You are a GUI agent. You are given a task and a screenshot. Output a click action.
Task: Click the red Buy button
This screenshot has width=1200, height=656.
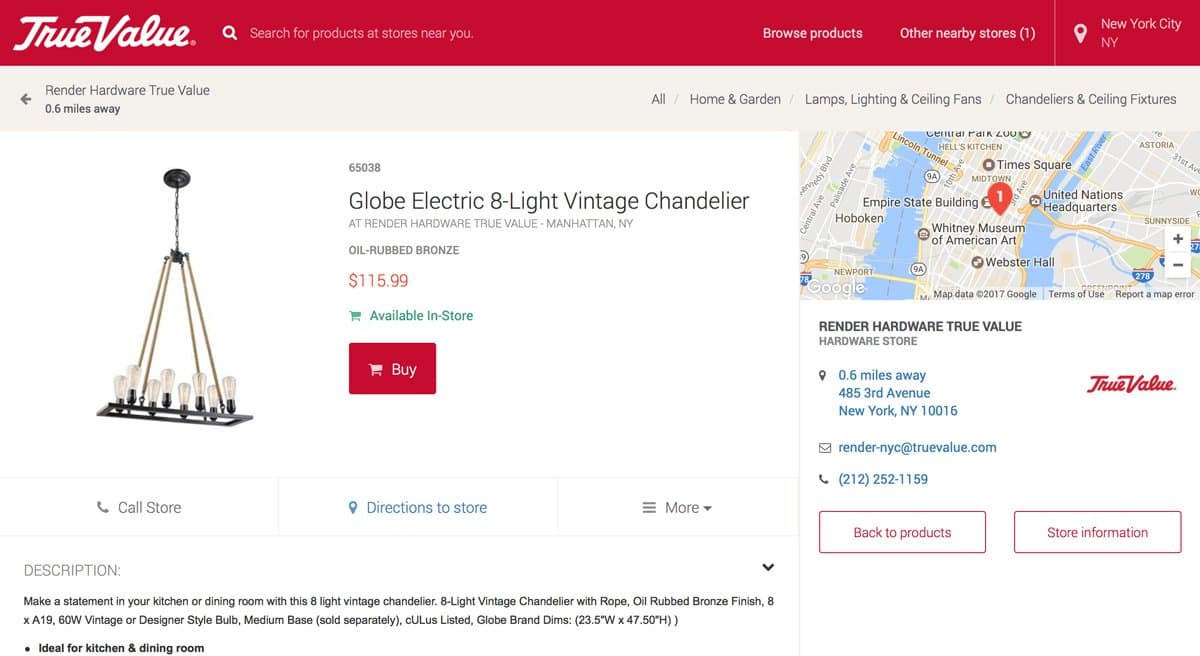point(392,368)
